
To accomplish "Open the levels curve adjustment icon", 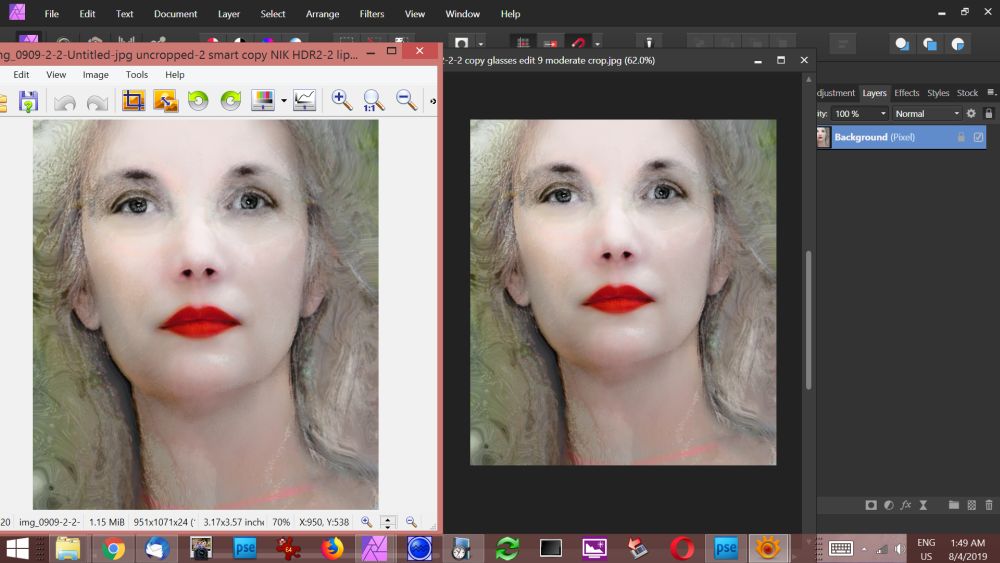I will click(x=305, y=100).
